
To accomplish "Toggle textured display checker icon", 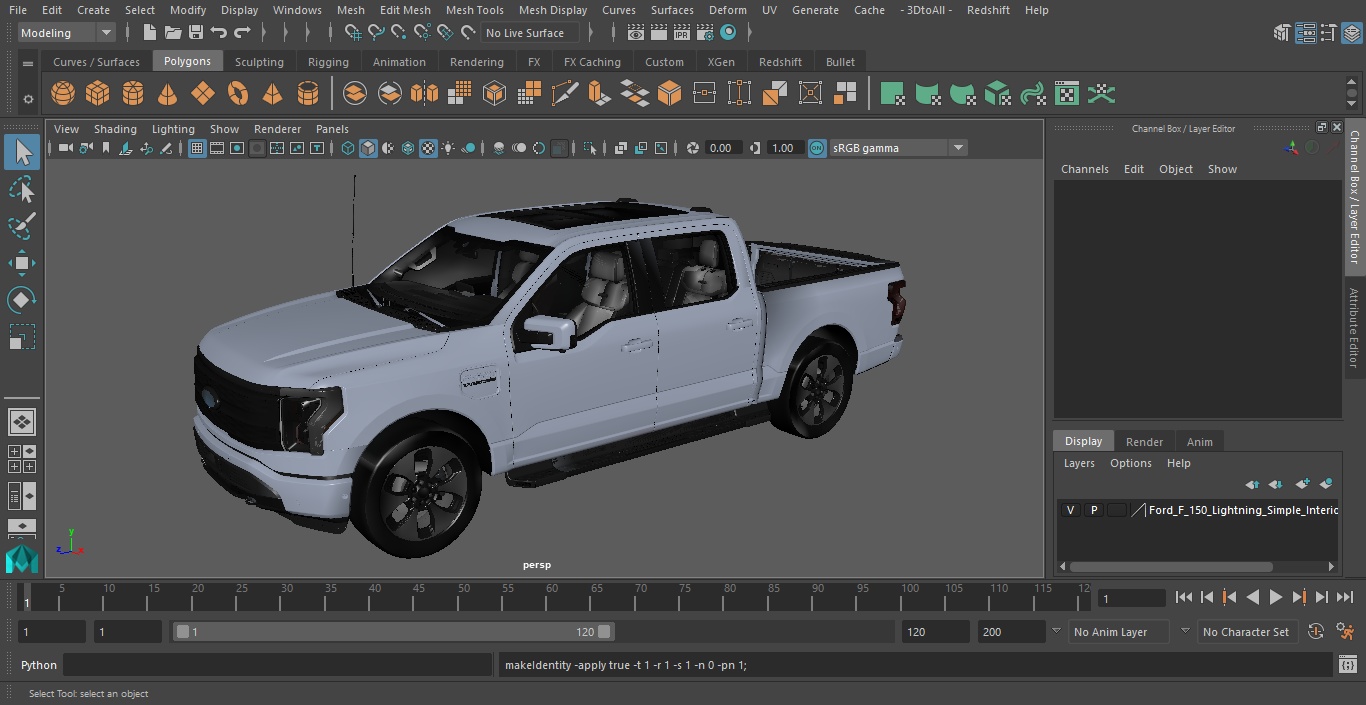I will click(428, 148).
